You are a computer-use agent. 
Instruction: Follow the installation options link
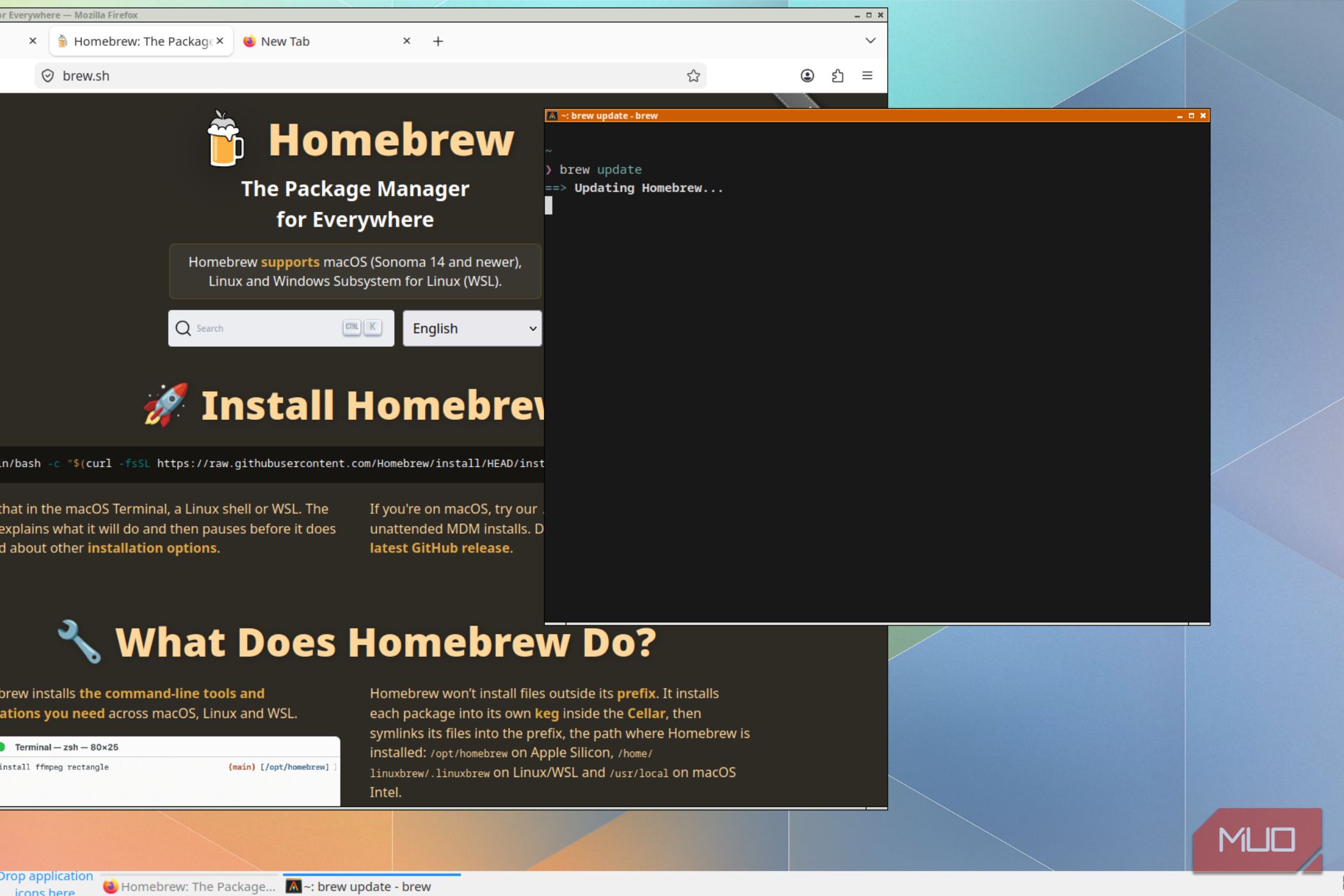tap(152, 548)
